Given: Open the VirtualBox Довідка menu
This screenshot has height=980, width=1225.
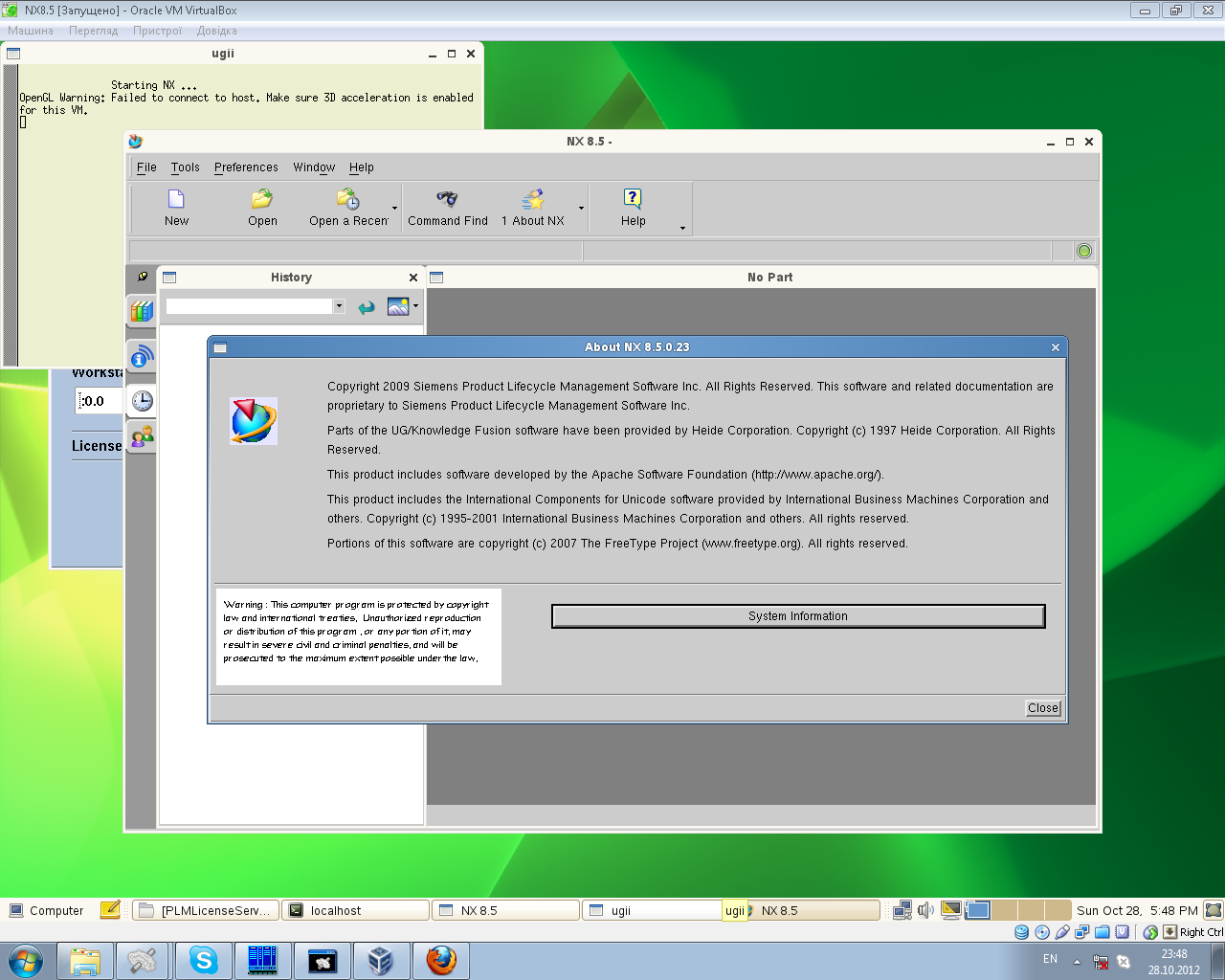Looking at the screenshot, I should tap(217, 31).
